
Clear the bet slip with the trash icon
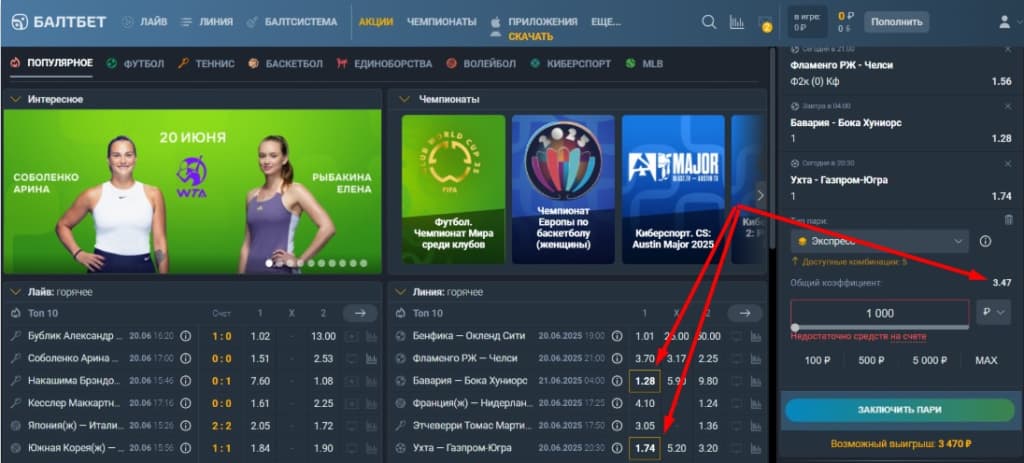point(1009,220)
